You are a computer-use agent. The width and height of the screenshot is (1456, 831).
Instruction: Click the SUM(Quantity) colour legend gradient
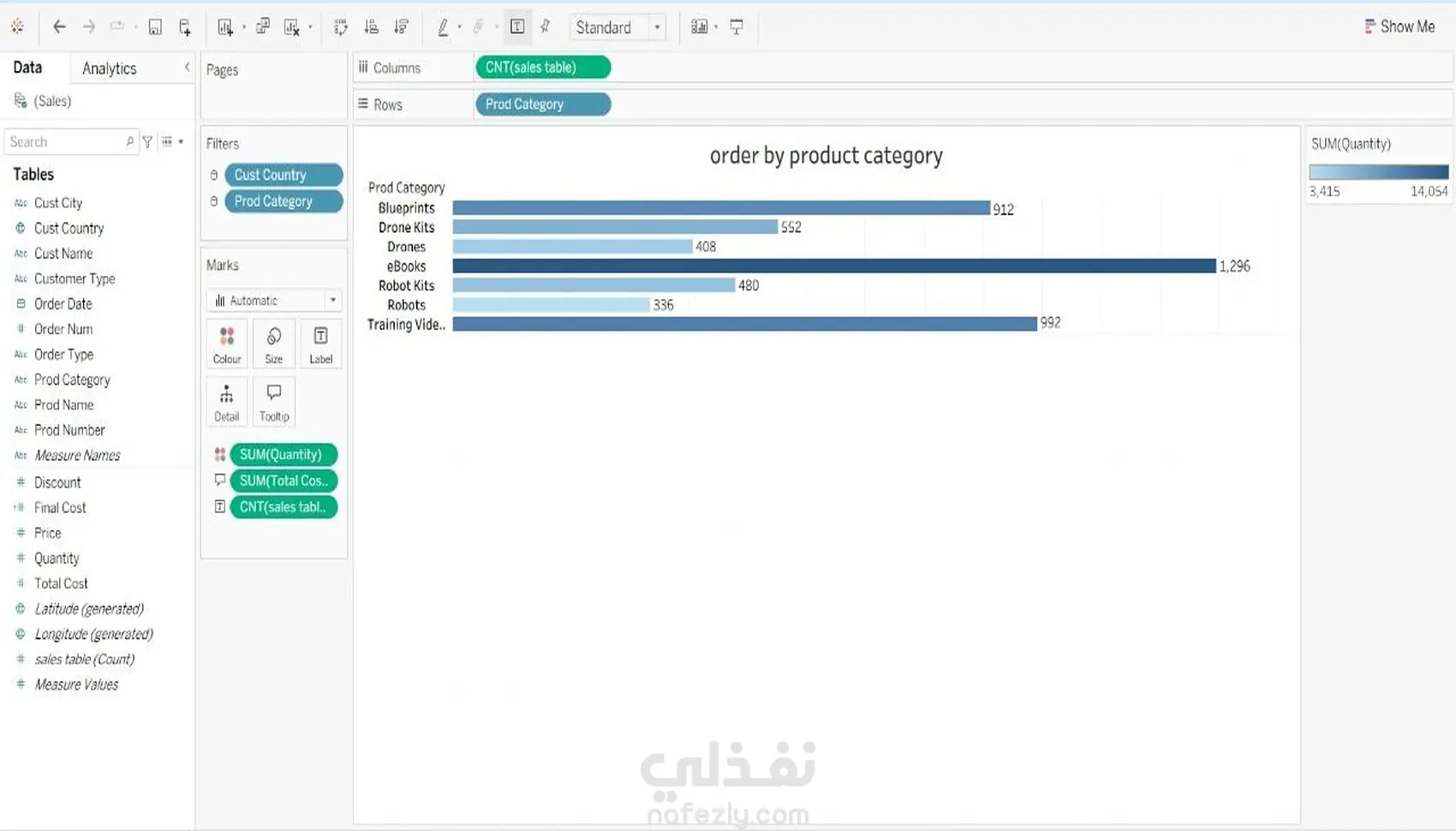pyautogui.click(x=1379, y=172)
